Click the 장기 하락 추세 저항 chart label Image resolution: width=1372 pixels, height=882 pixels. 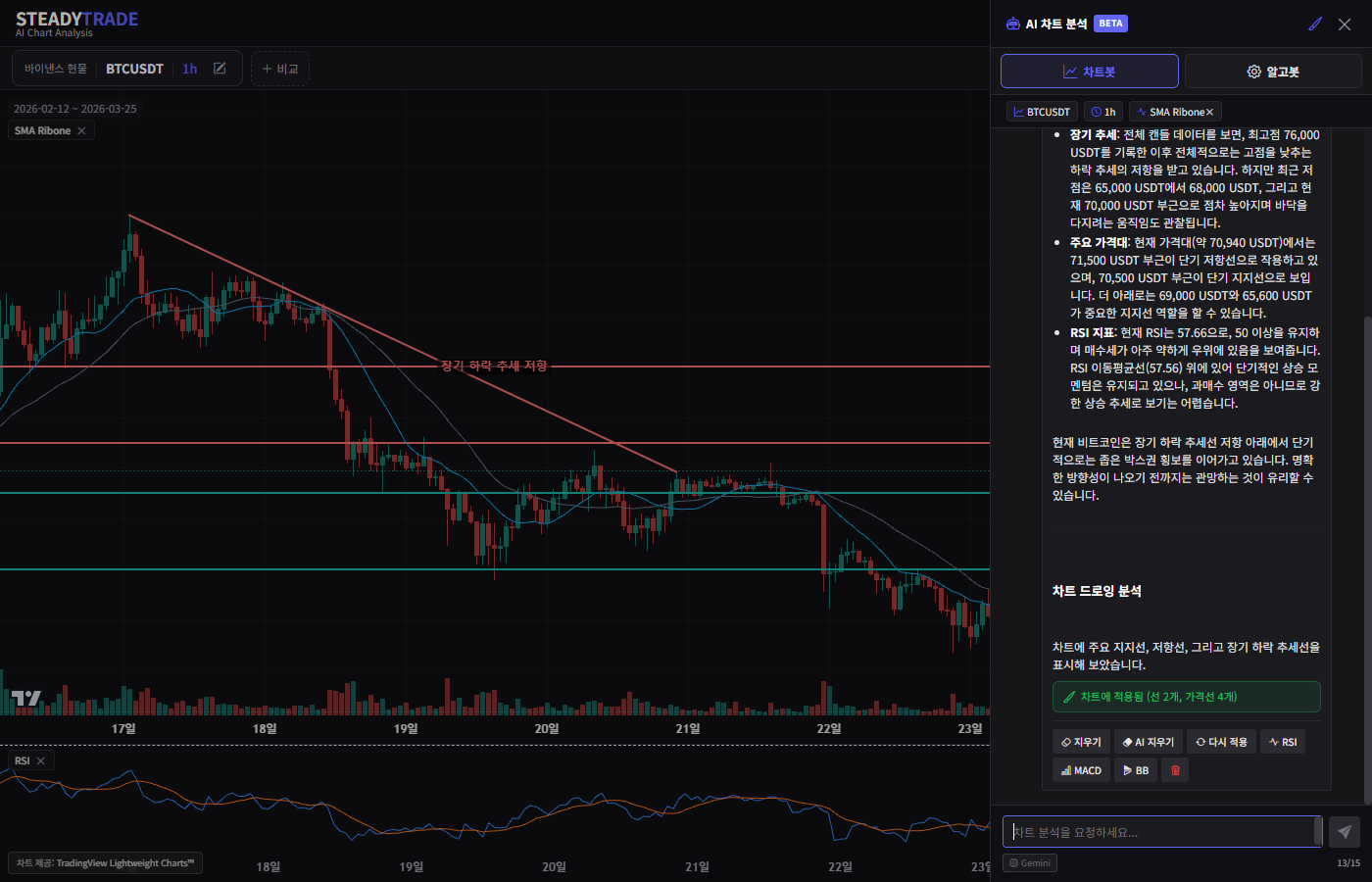(494, 366)
